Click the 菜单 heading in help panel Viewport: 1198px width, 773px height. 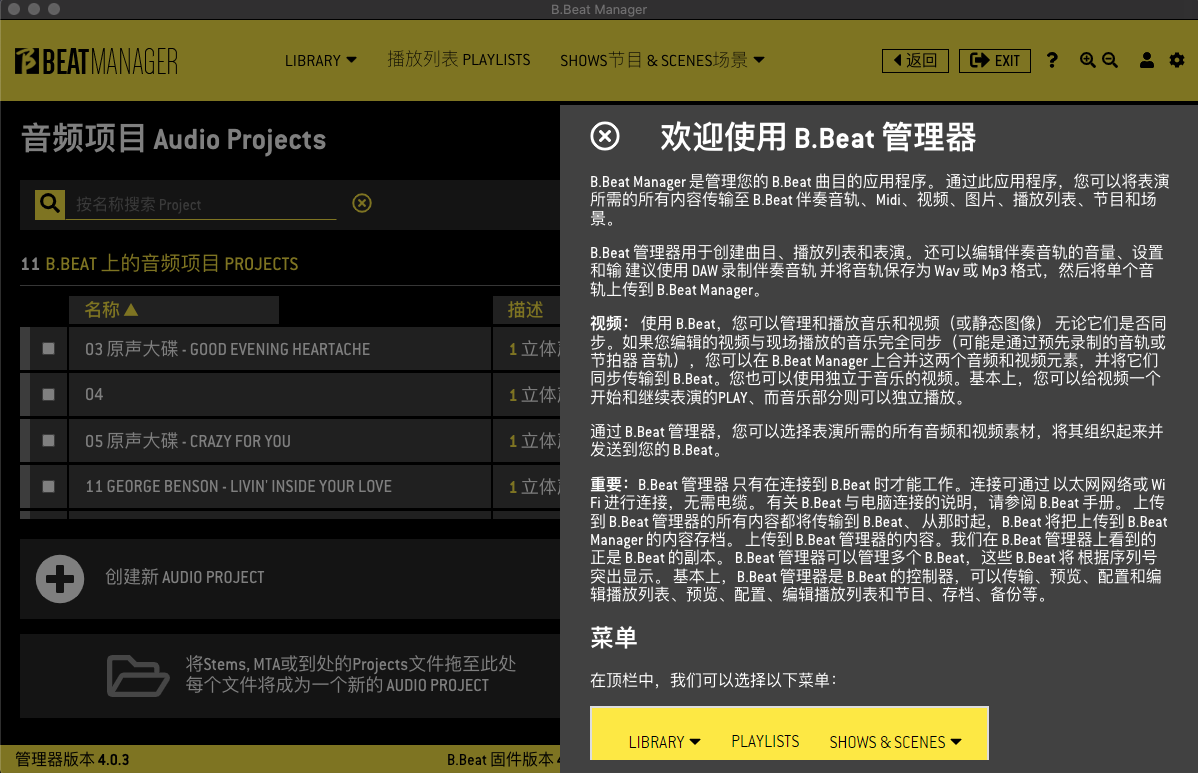click(x=614, y=638)
